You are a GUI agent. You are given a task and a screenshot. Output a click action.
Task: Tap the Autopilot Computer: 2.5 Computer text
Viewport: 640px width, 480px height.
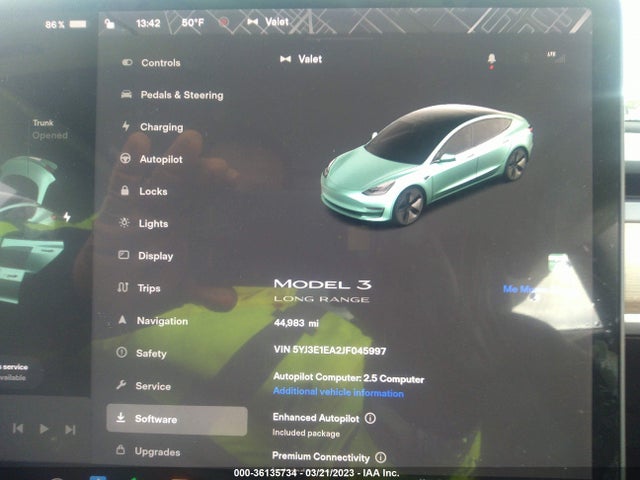point(349,378)
